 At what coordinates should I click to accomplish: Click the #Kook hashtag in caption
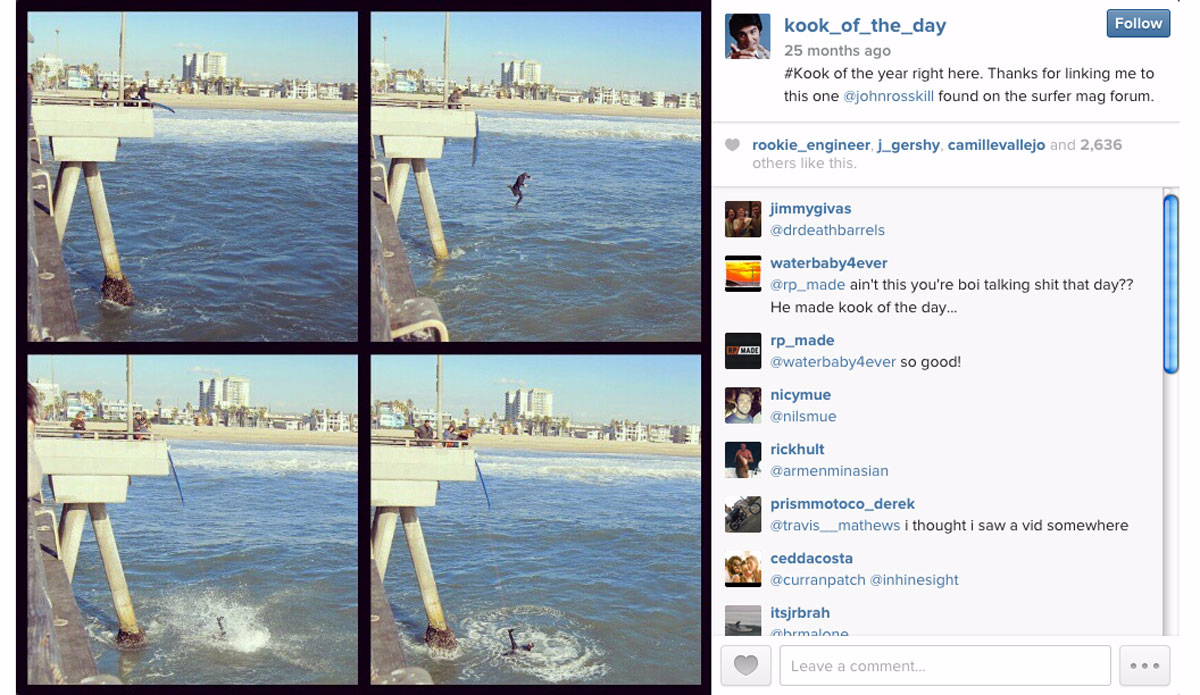point(806,74)
